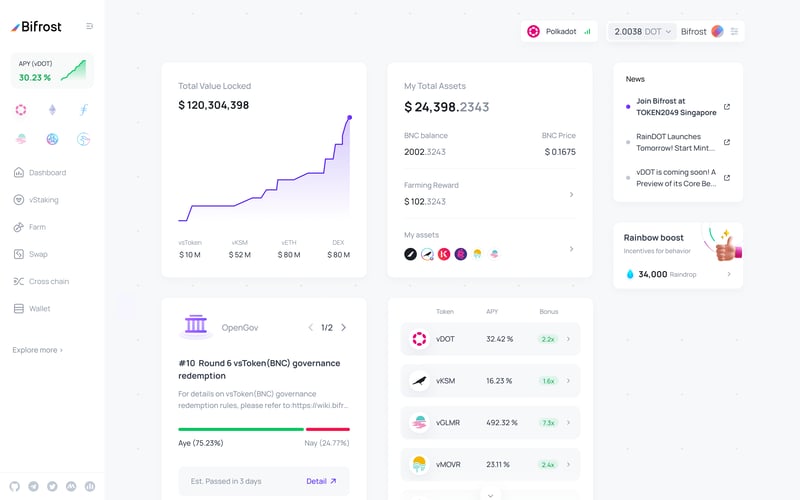Select the Polkadot chain icon in sidebar
This screenshot has width=800, height=500.
point(21,110)
